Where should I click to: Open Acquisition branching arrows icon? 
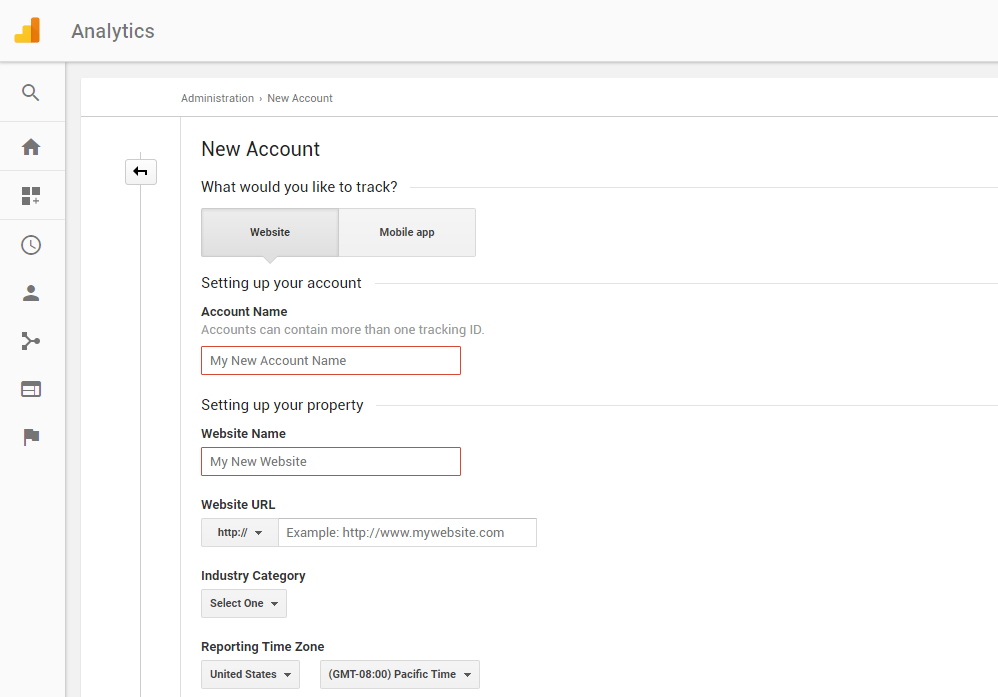click(31, 341)
